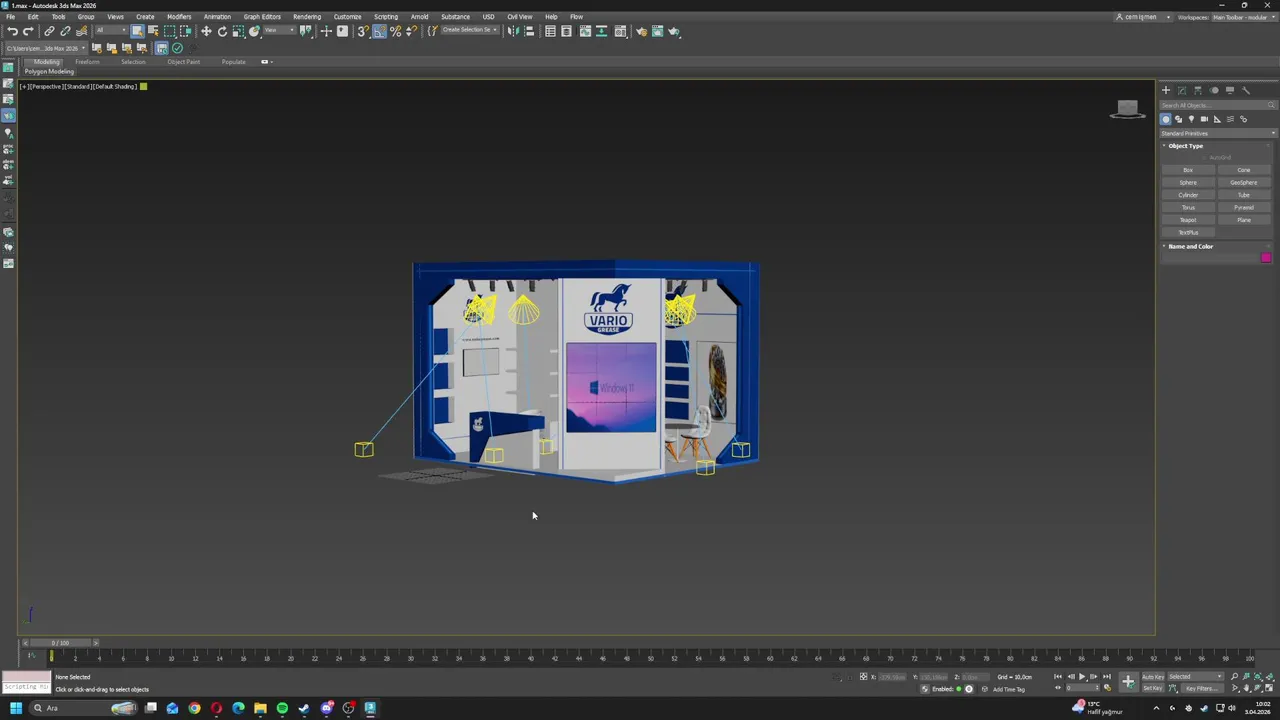Click the Sphere primitive button
The width and height of the screenshot is (1280, 720).
point(1188,183)
